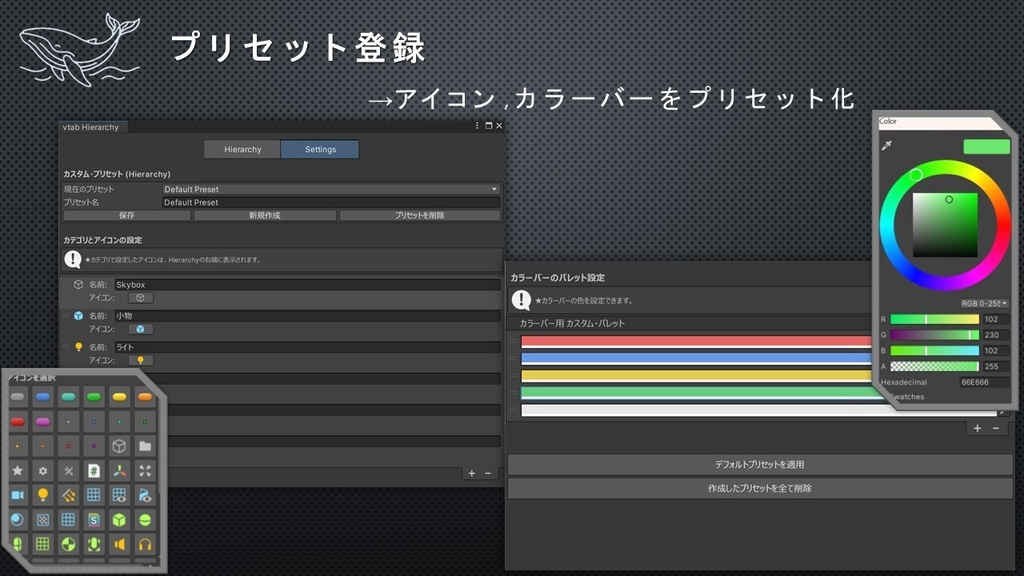Choose the folder icon in picker

pos(145,446)
